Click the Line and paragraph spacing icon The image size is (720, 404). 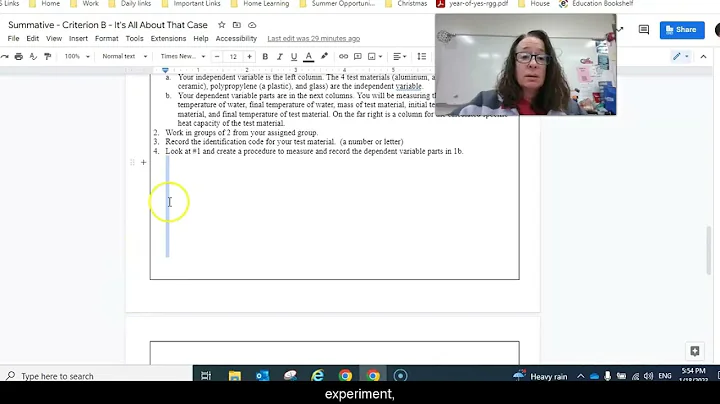tap(422, 56)
